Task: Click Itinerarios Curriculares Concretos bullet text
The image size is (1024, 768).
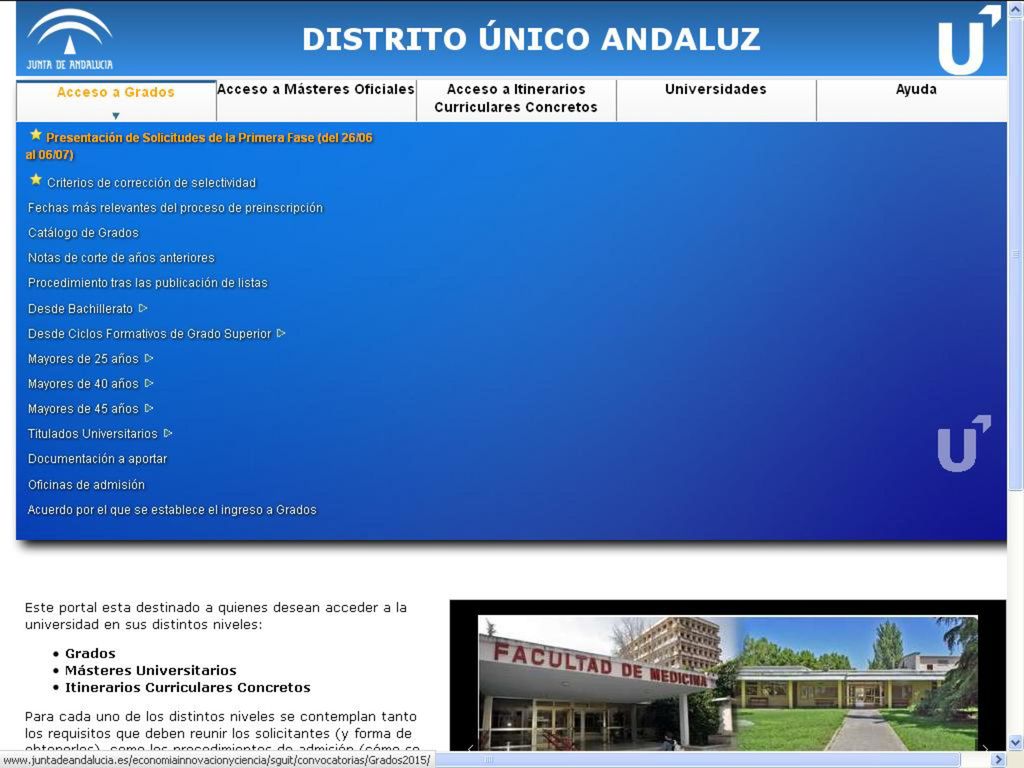Action: [187, 687]
